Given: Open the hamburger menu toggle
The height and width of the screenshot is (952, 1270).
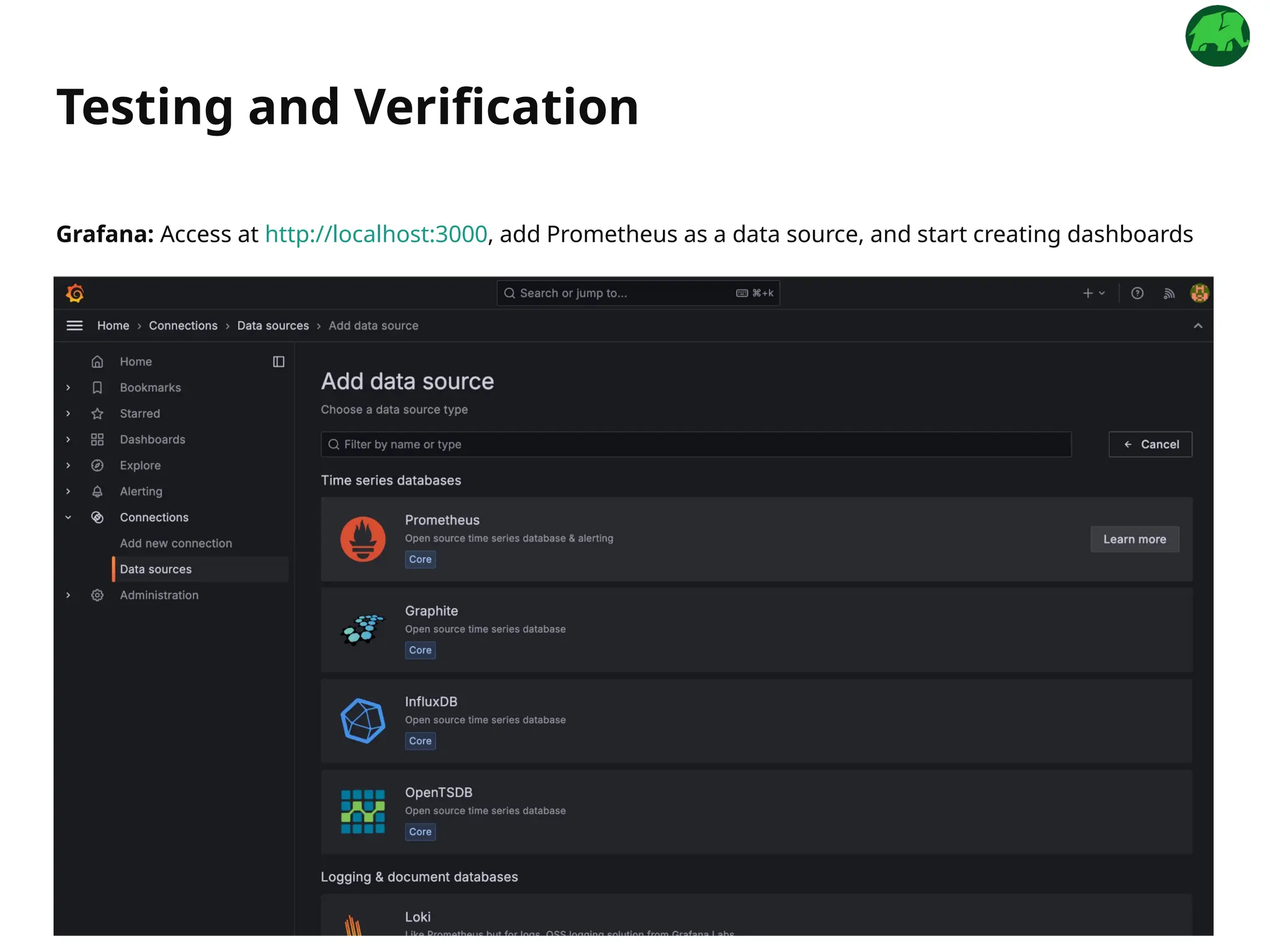Looking at the screenshot, I should (74, 325).
